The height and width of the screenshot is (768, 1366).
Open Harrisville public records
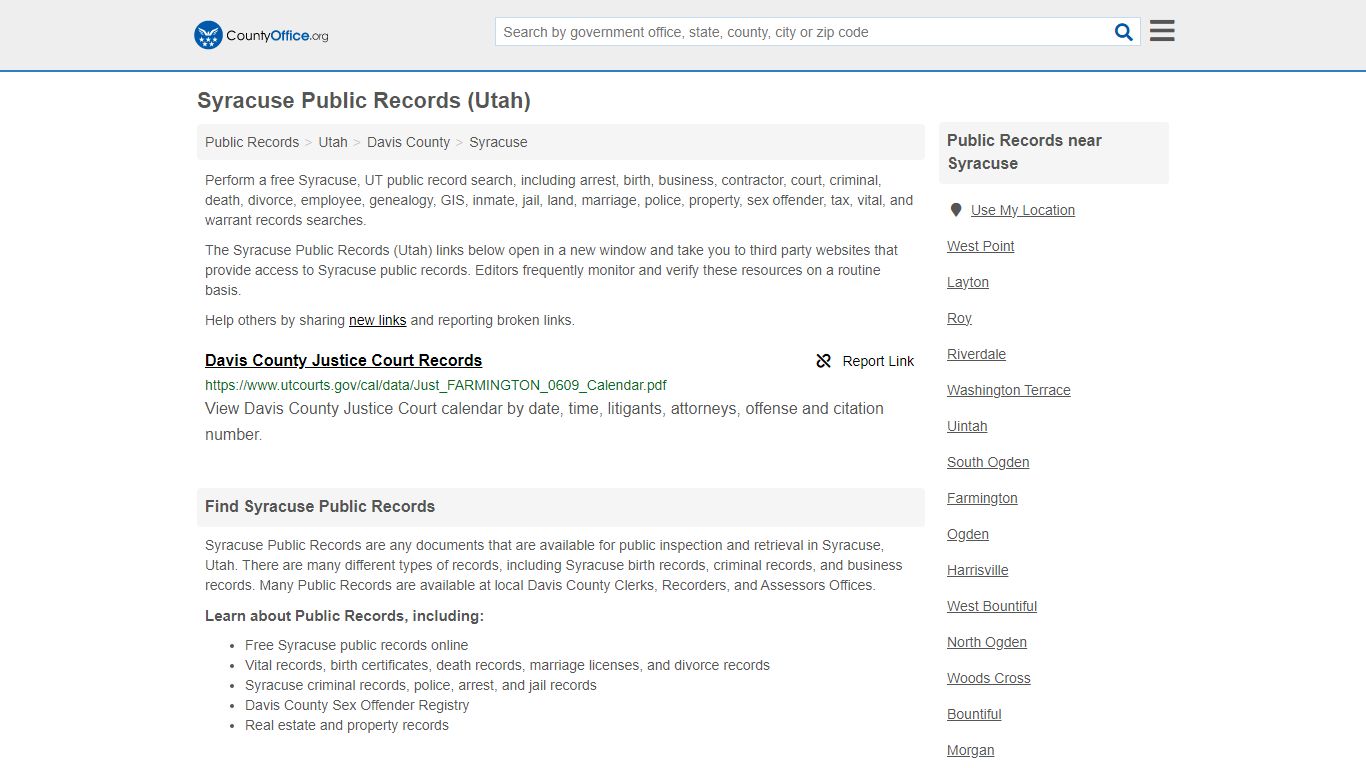pyautogui.click(x=977, y=570)
